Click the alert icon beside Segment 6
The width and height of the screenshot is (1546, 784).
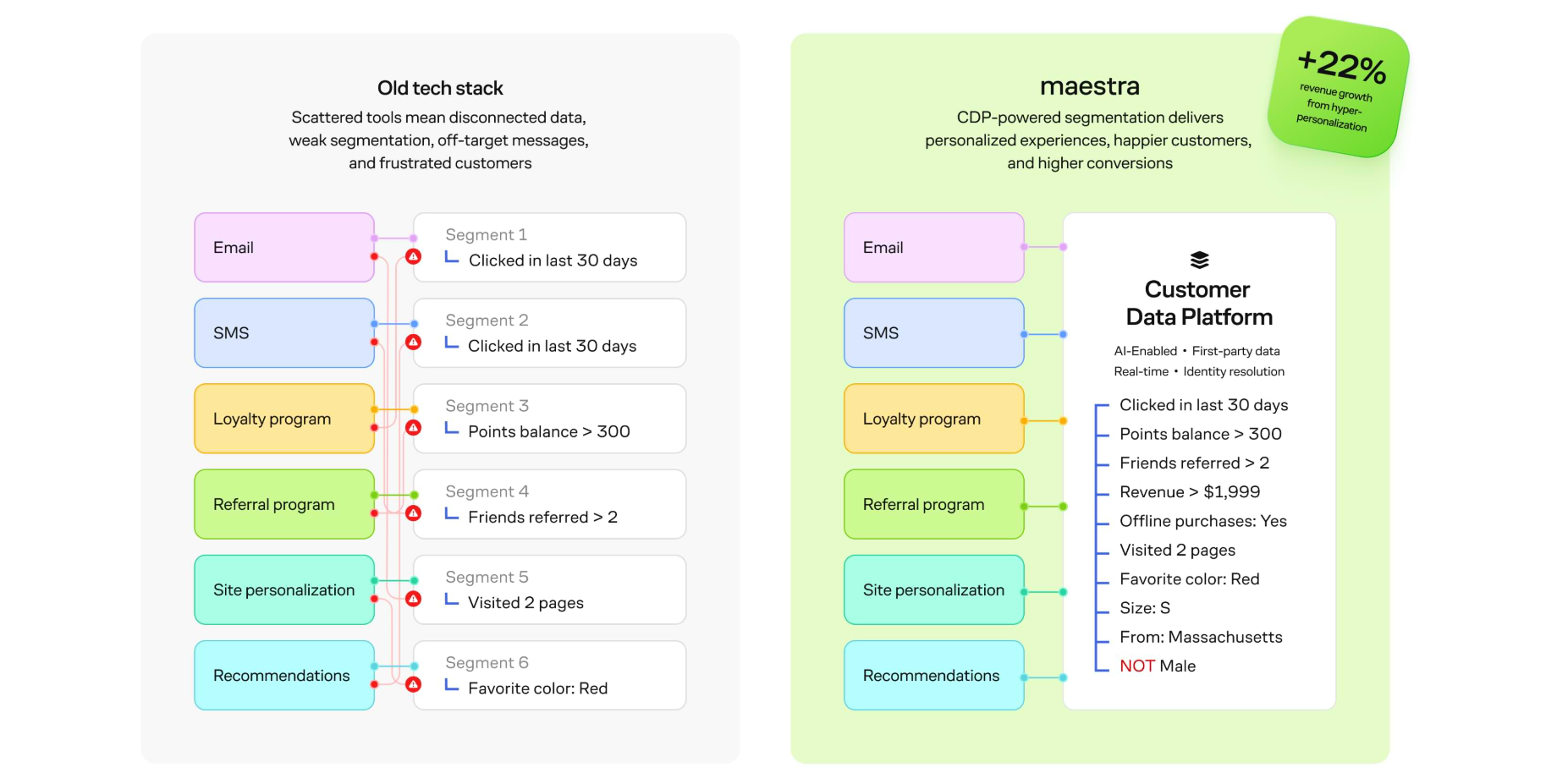click(413, 684)
